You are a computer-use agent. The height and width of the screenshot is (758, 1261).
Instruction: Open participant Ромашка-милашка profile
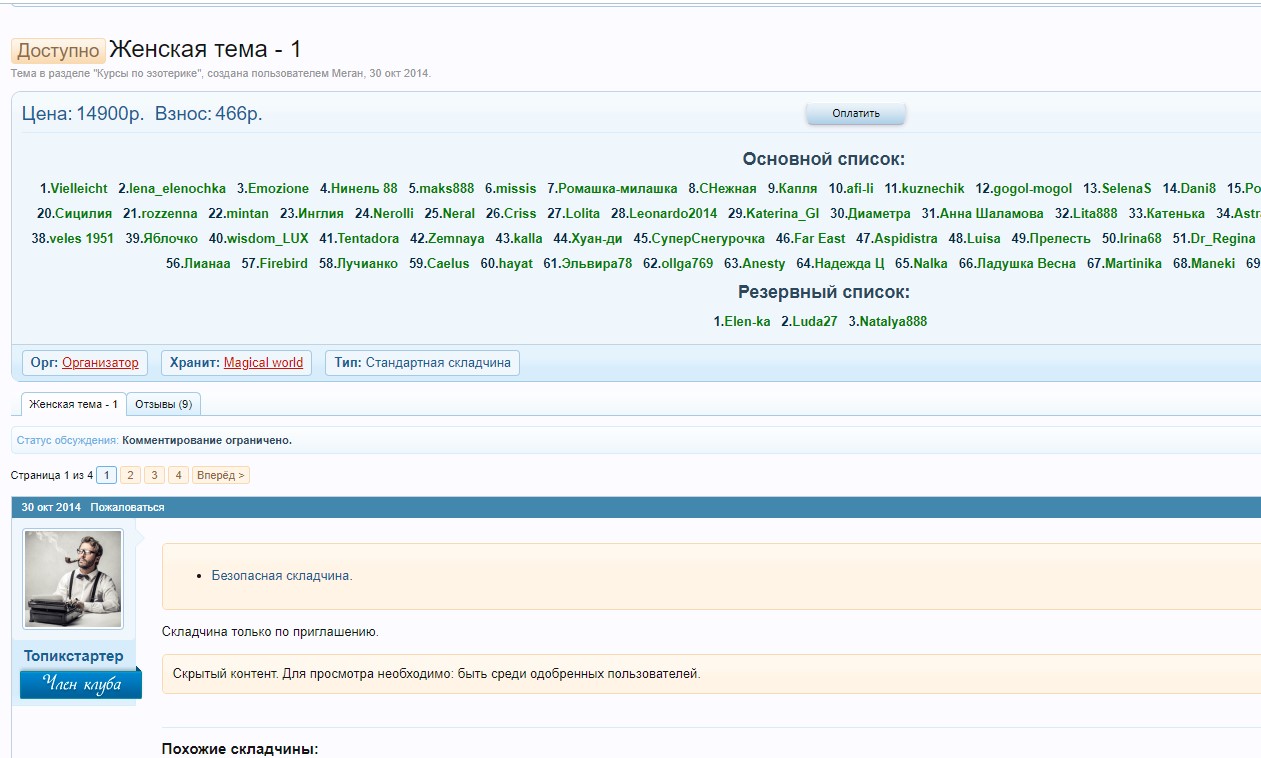(618, 188)
